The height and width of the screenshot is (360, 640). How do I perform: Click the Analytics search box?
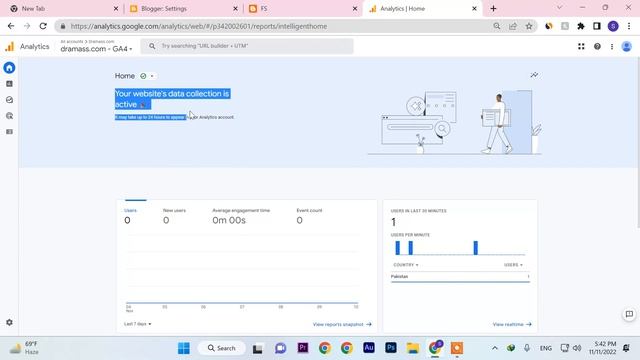point(247,46)
